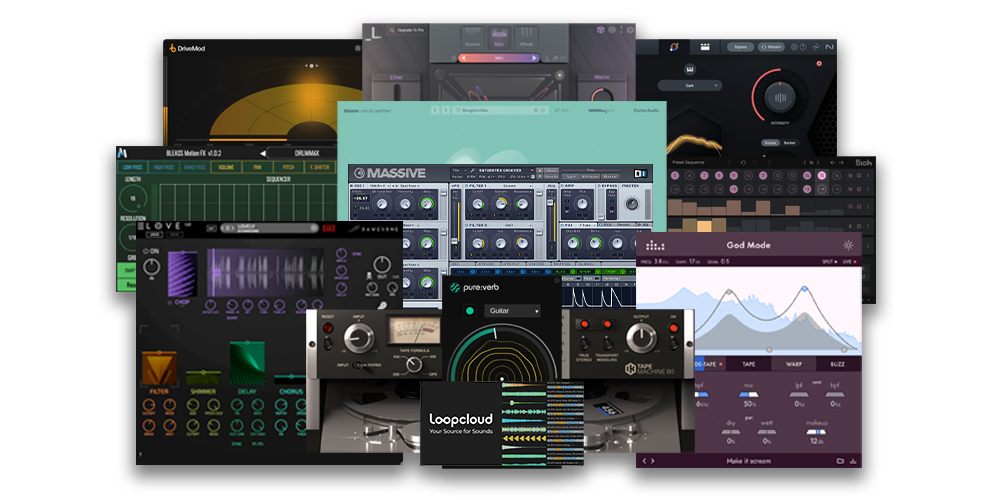The height and width of the screenshot is (500, 1000).
Task: Open settings gear in top plugin
Action: (x=630, y=30)
